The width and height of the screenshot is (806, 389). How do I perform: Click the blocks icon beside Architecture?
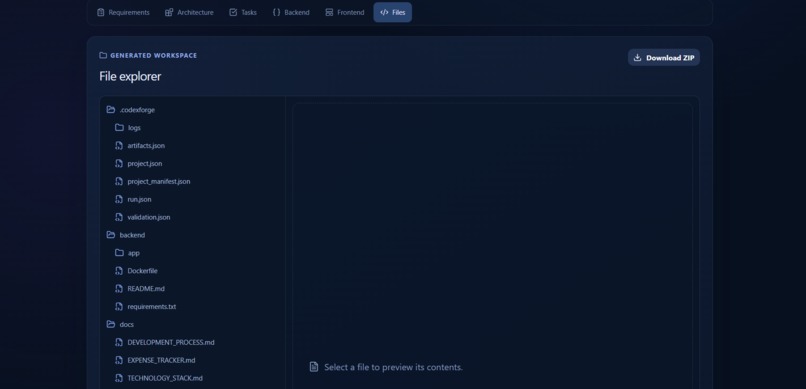pyautogui.click(x=169, y=12)
